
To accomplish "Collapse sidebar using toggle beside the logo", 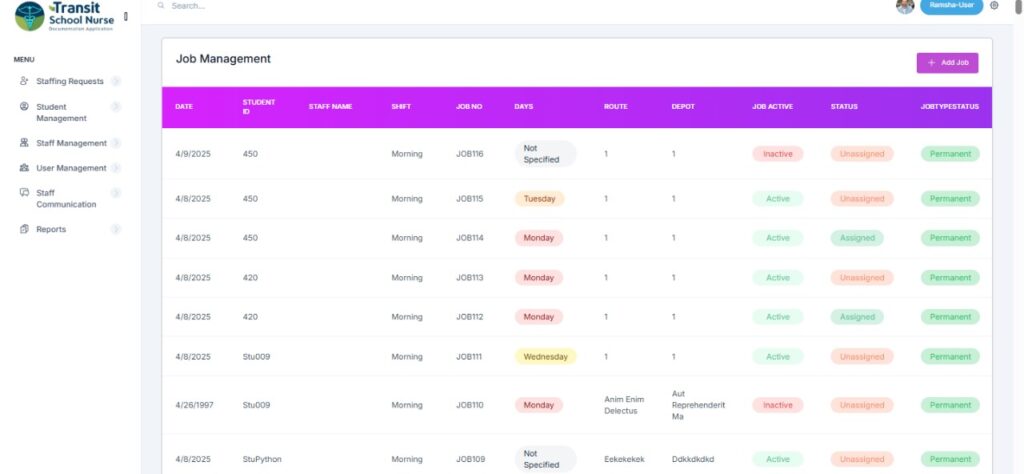I will [126, 16].
